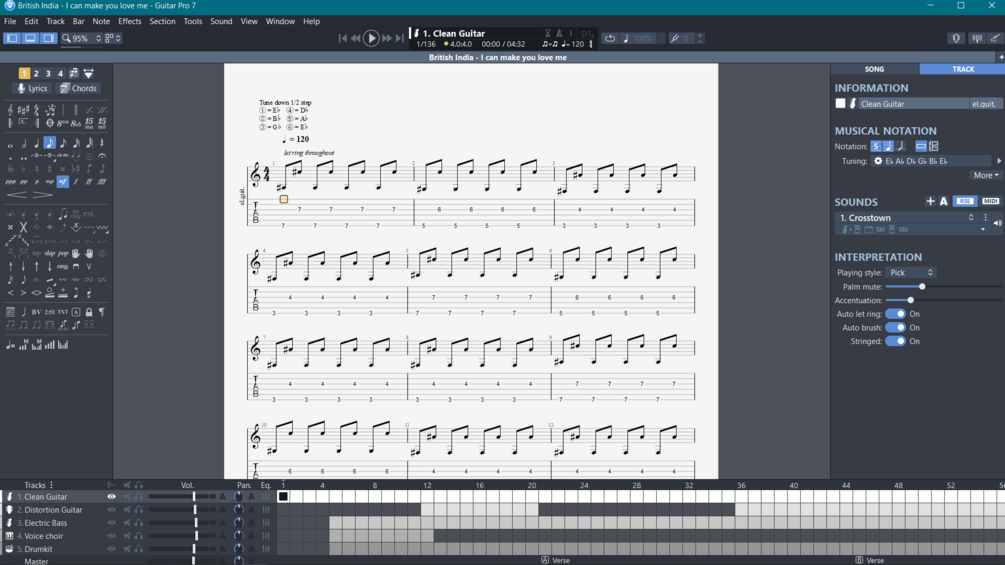Edit the Clean Guitar track name field
Image resolution: width=1005 pixels, height=565 pixels.
click(x=913, y=104)
